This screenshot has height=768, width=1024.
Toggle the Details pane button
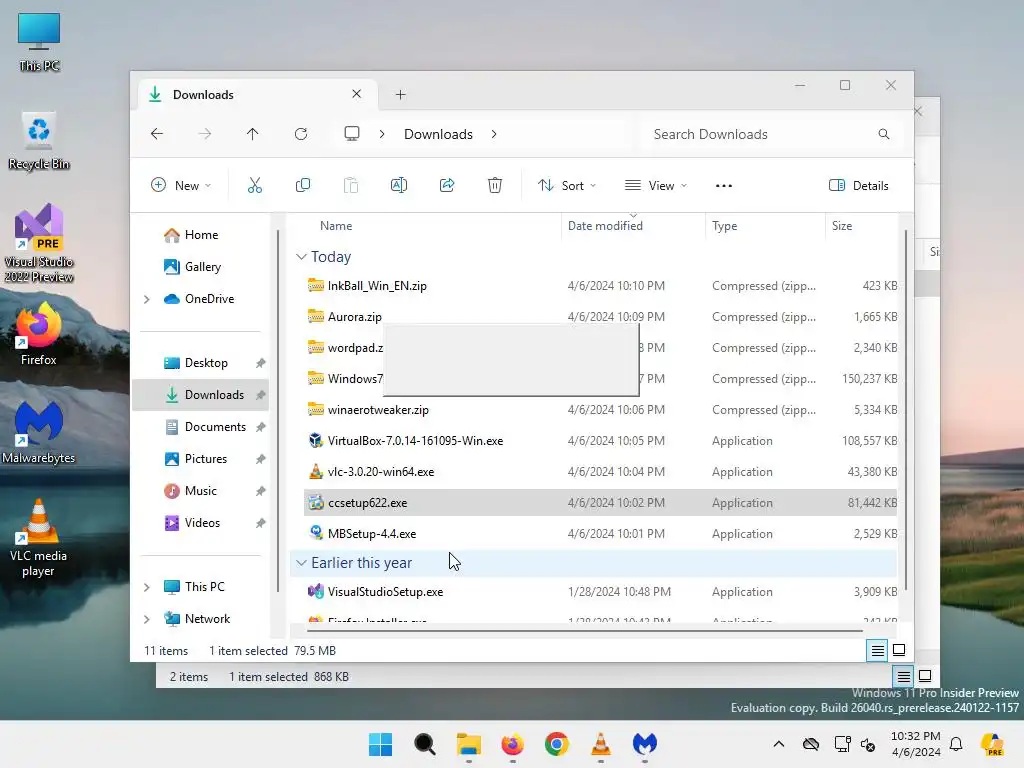pos(859,185)
